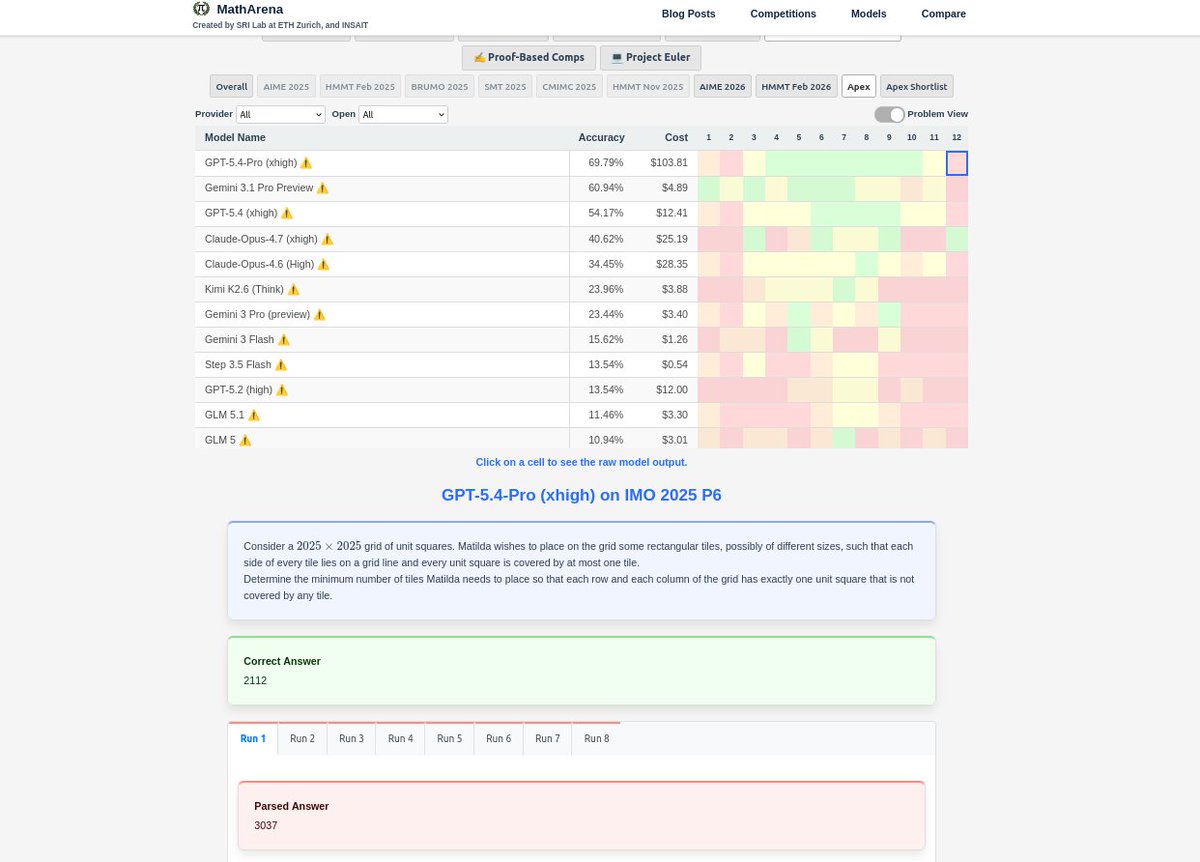Click the highlighted GPT-5.4-Pro problem 12 cell
This screenshot has width=1200, height=862.
click(x=957, y=163)
